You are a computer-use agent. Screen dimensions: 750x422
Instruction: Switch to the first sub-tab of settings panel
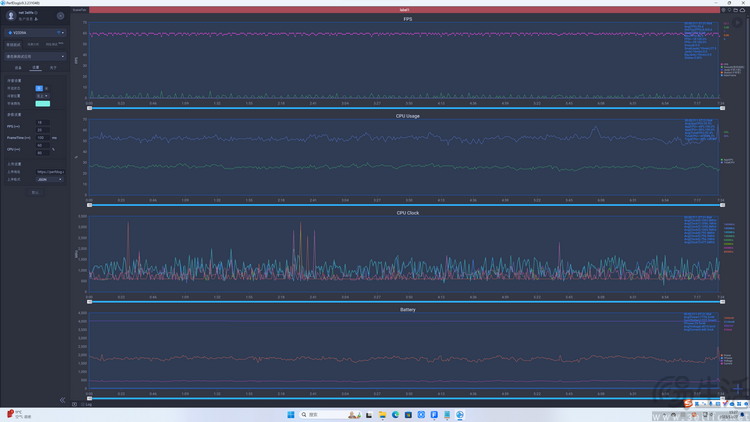click(x=18, y=67)
